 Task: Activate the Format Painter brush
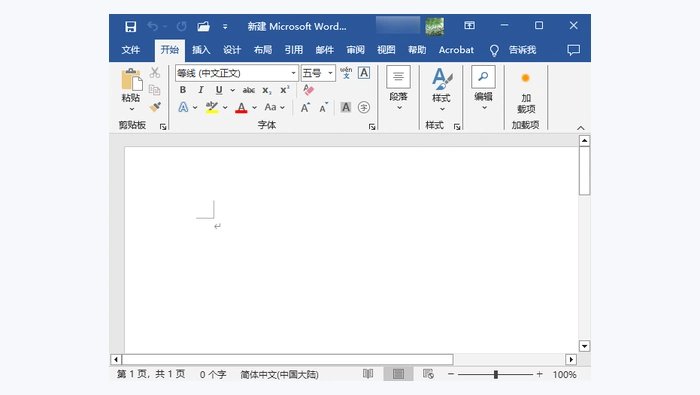pos(155,107)
